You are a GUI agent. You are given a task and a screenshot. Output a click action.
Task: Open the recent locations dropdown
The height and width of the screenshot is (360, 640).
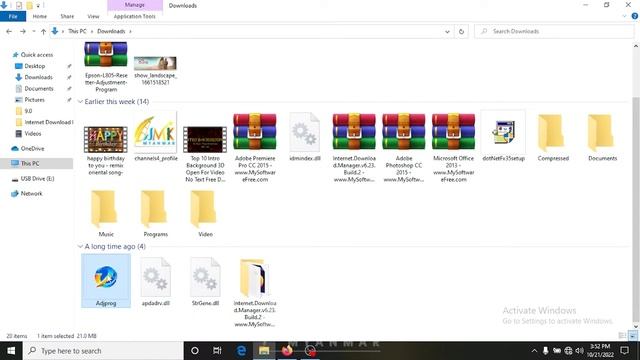coord(34,31)
